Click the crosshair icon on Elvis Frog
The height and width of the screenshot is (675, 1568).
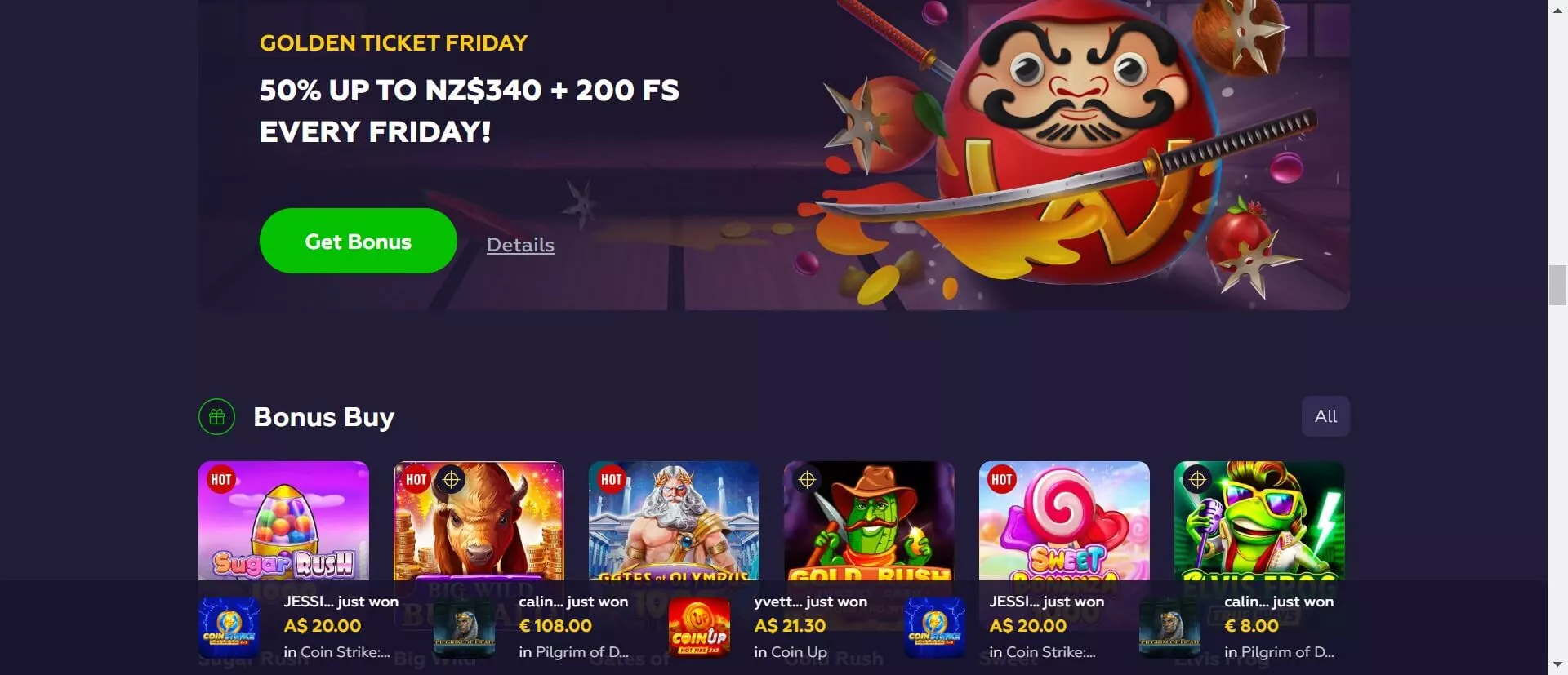(1197, 480)
